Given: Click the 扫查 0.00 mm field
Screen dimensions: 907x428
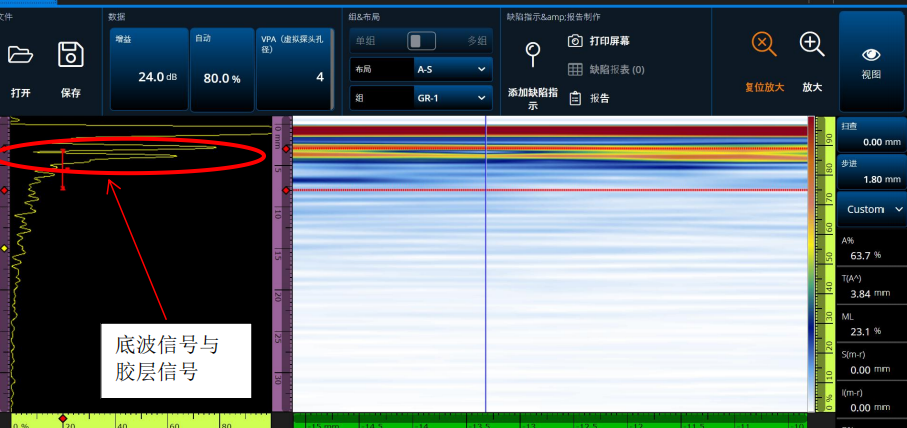Looking at the screenshot, I should (x=871, y=134).
